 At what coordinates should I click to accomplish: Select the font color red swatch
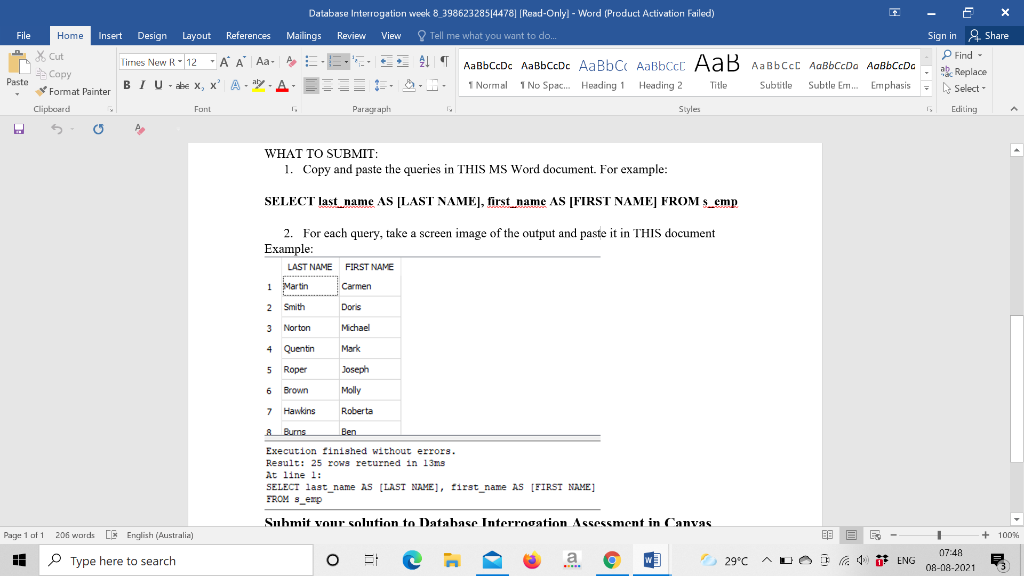point(280,90)
